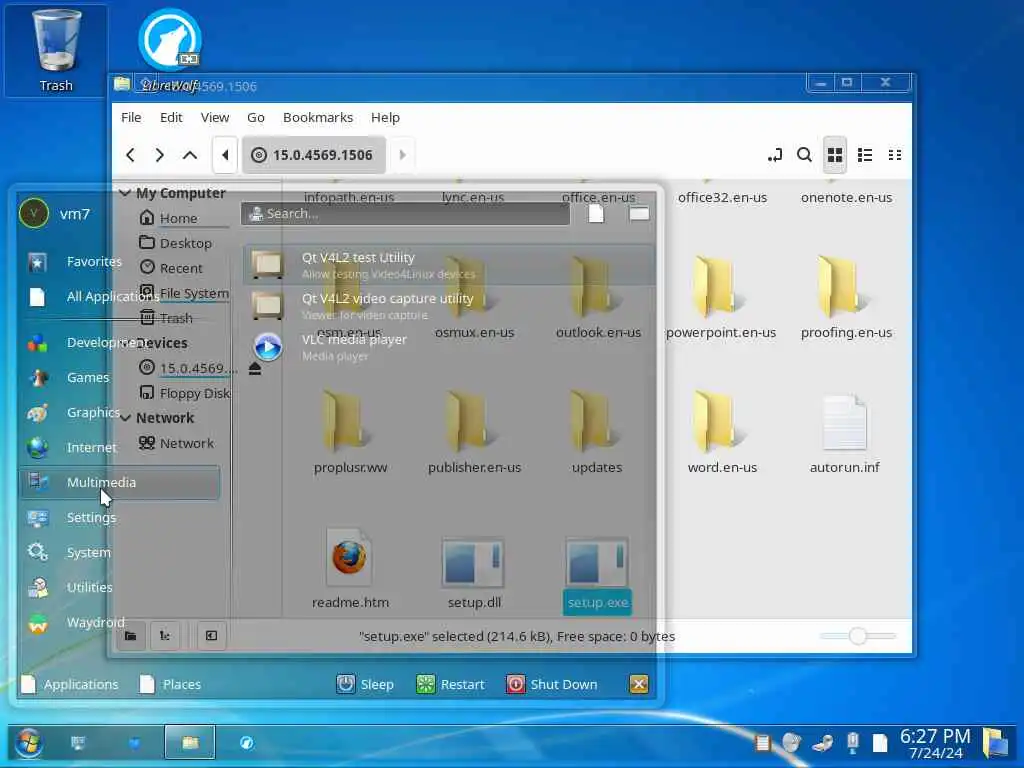The height and width of the screenshot is (768, 1024).
Task: Open the Utilities category
Action: [119, 587]
